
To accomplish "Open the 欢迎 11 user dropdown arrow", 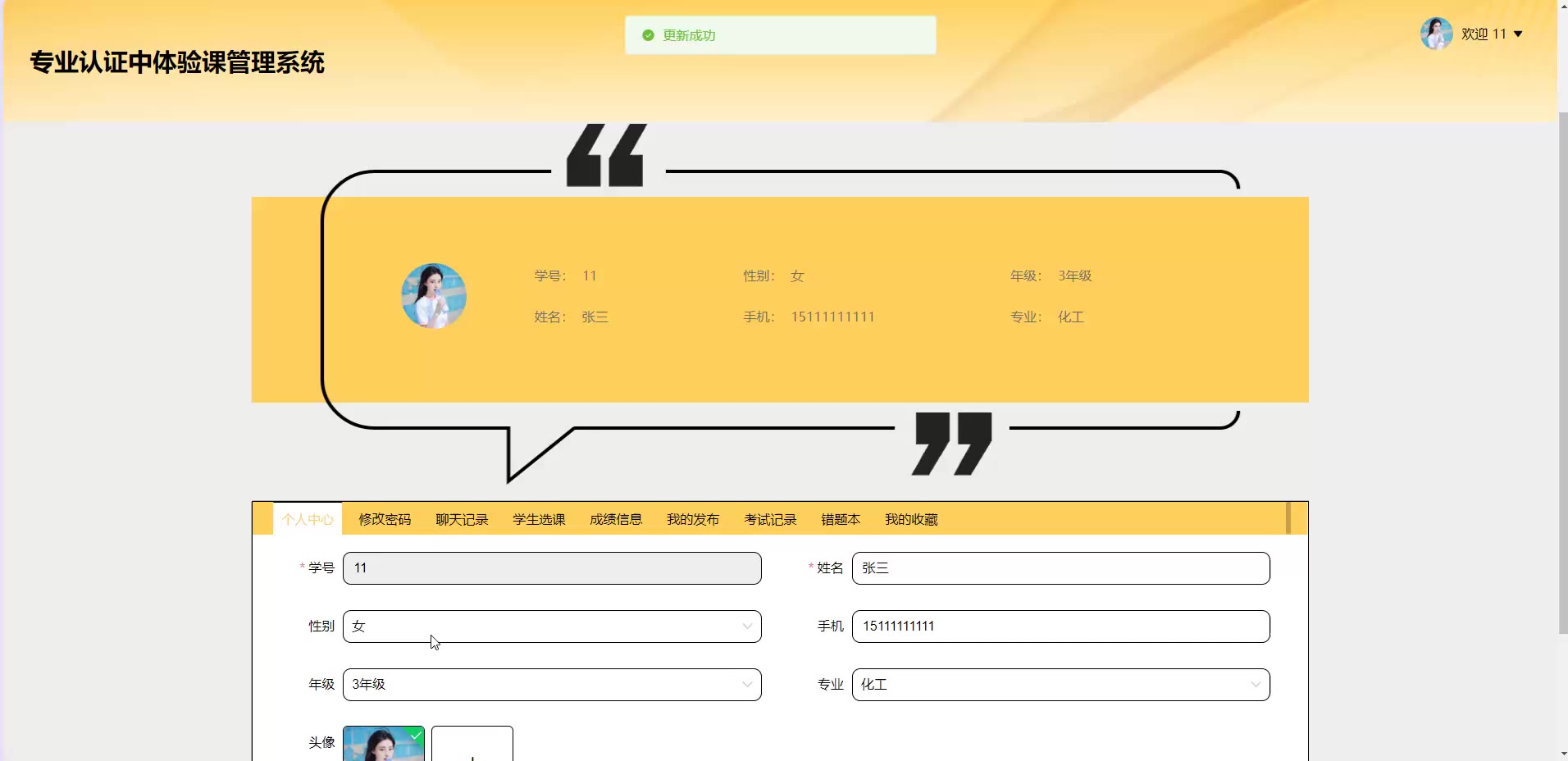I will pos(1518,34).
